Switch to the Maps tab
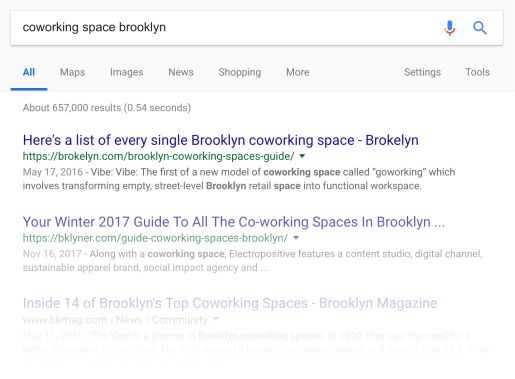The width and height of the screenshot is (515, 379). [72, 72]
